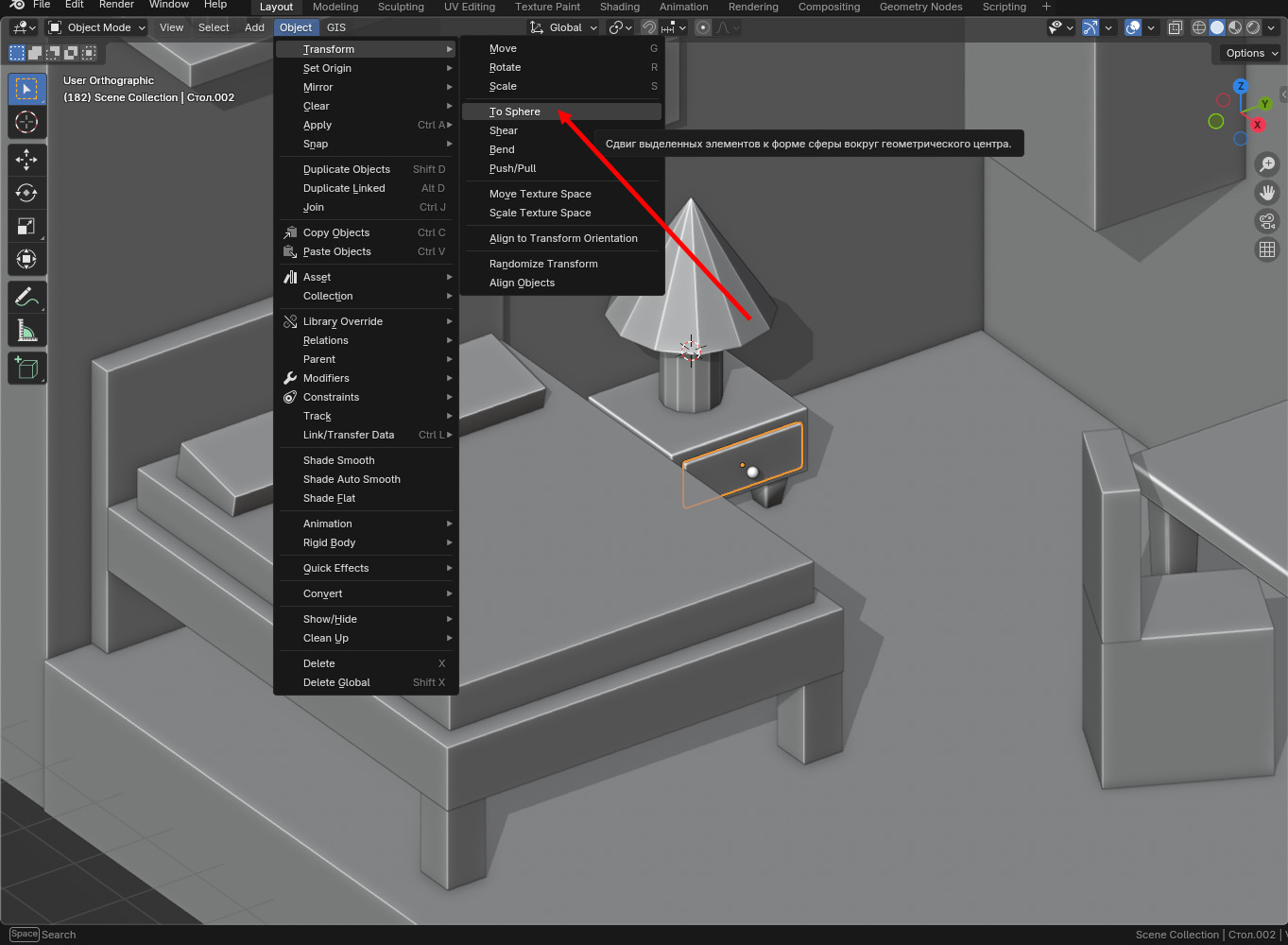Click Shade Smooth in Object menu
Screen dimensions: 1288x945
[x=338, y=460]
